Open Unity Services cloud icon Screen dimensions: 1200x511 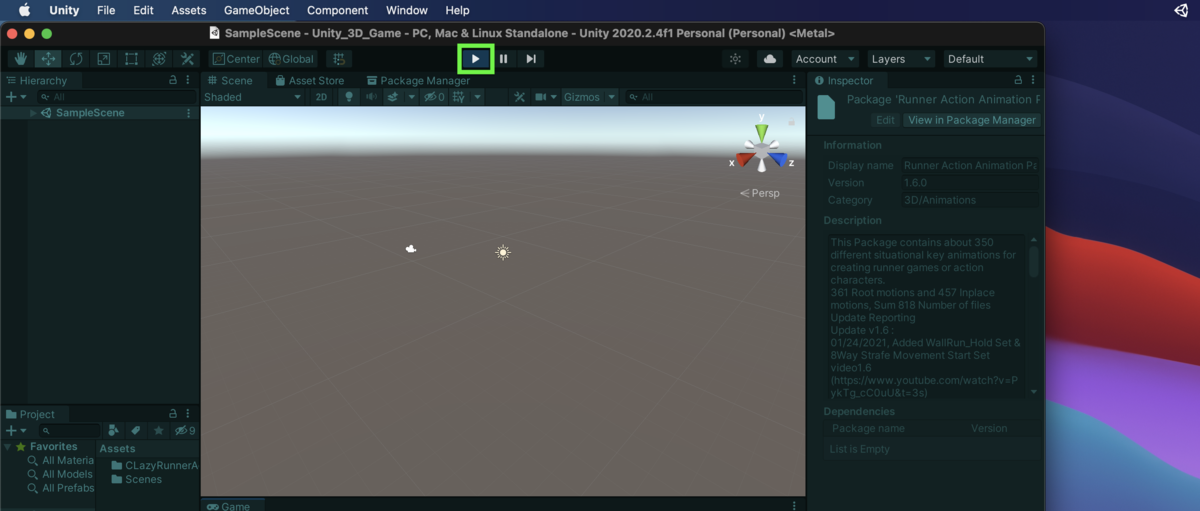click(770, 59)
